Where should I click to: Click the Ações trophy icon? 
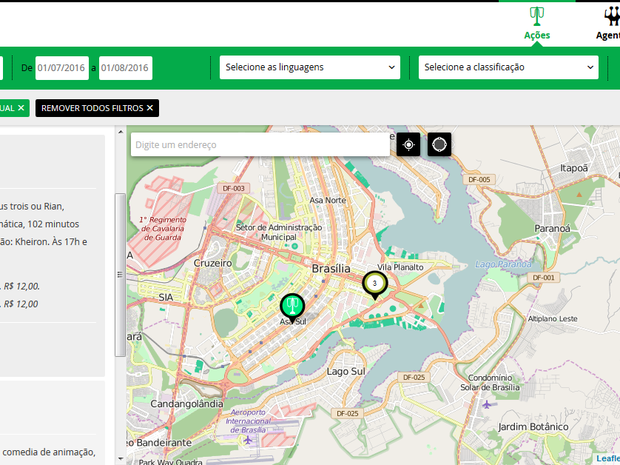[537, 15]
